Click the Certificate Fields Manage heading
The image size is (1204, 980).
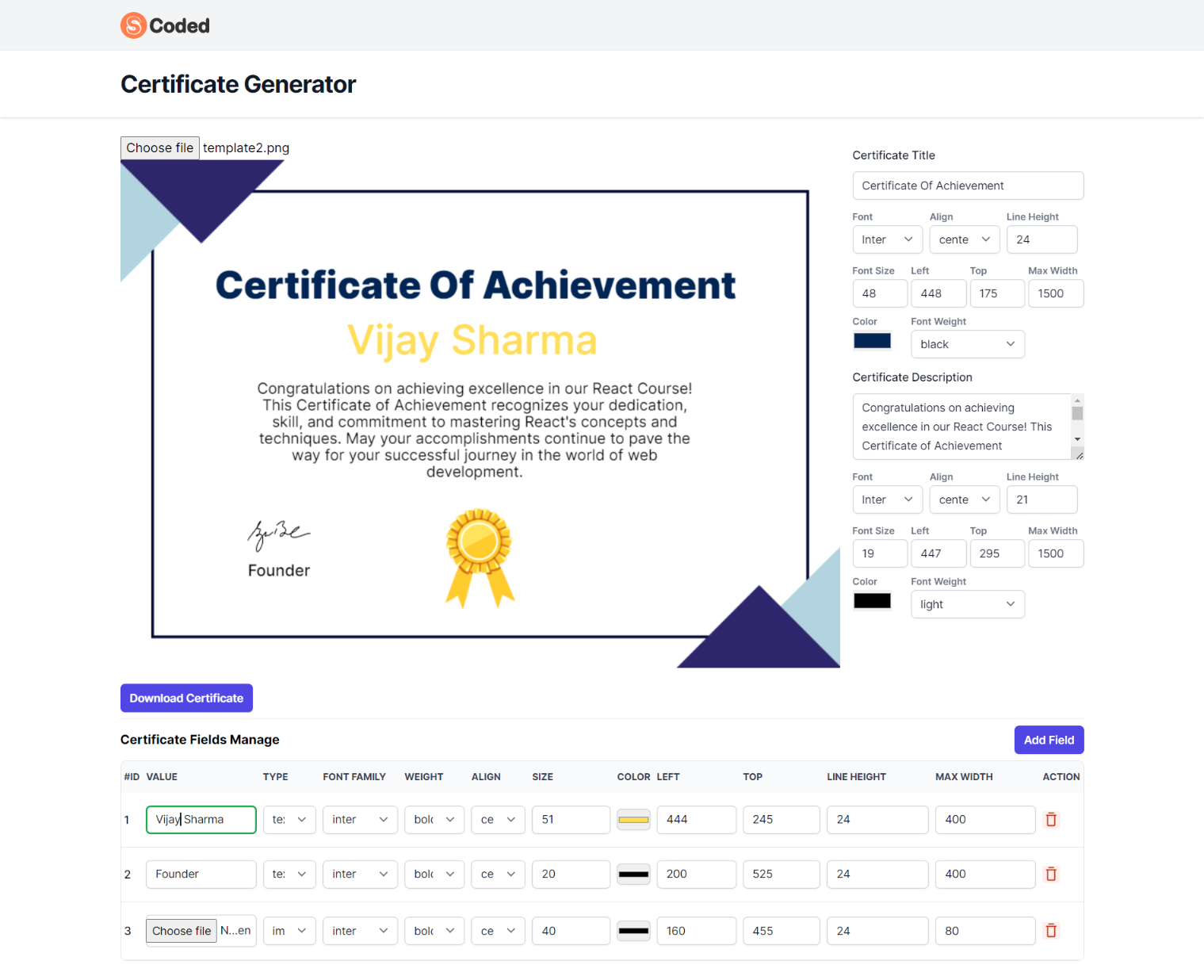coord(200,740)
